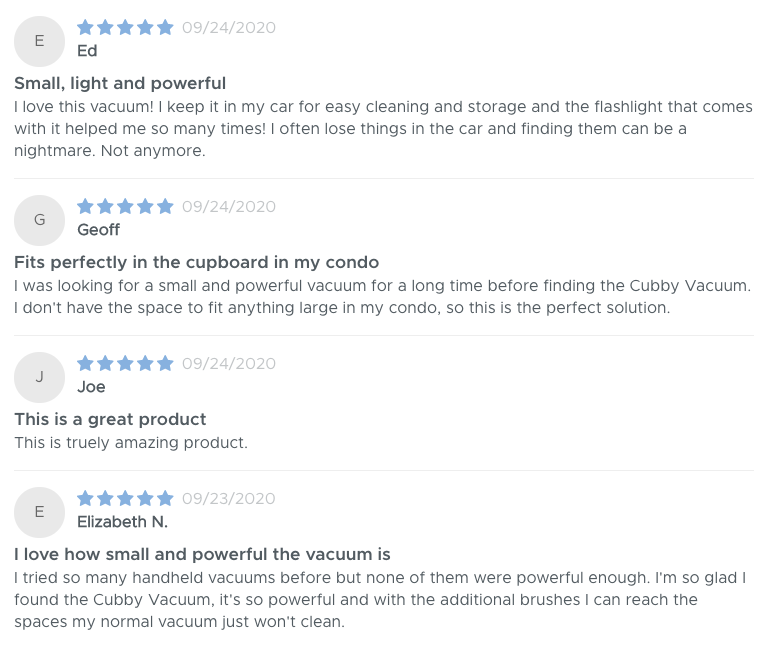Click "This is a great product" heading
Screen dimensions: 772x670
(x=110, y=419)
